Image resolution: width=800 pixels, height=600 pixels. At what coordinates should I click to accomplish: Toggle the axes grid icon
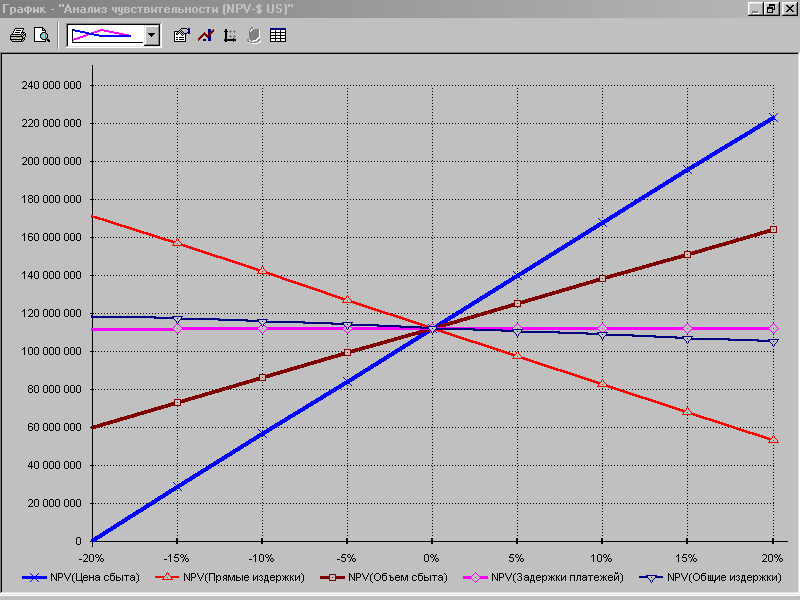coord(230,35)
